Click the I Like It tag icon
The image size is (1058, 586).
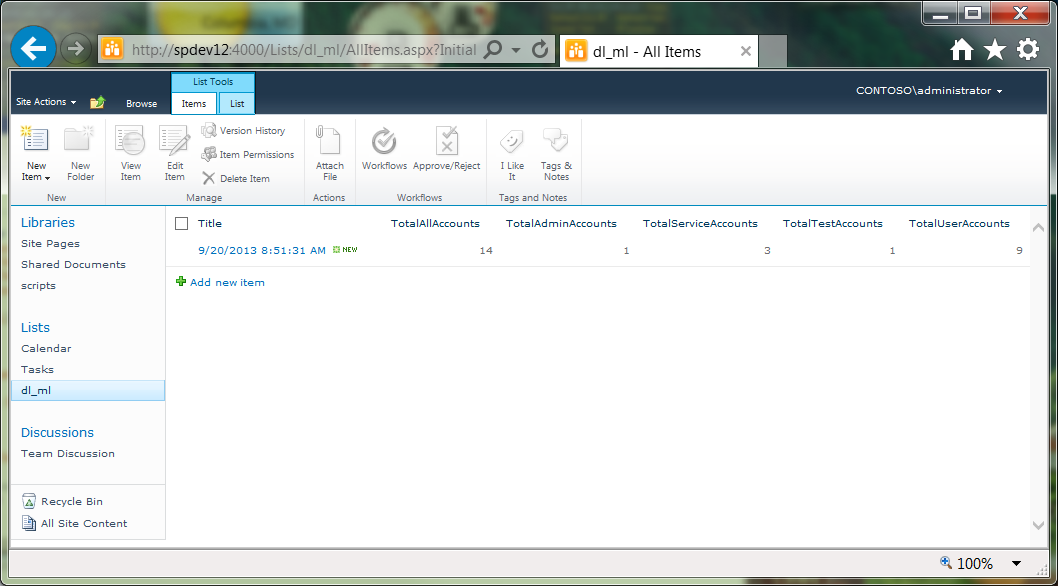pos(511,141)
